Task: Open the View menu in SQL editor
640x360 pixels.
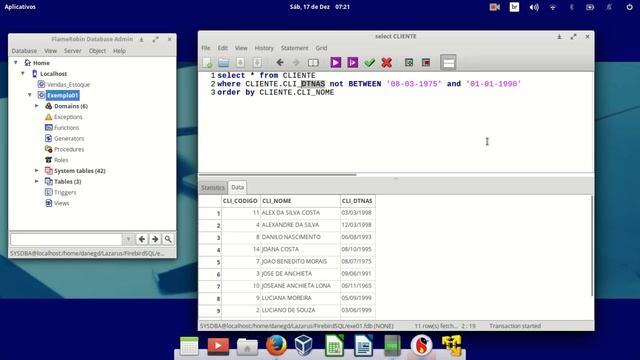Action: 241,48
